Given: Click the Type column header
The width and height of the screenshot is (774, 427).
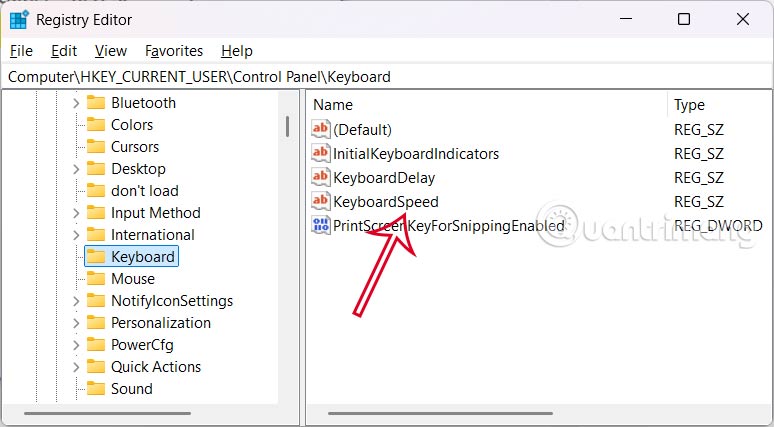Looking at the screenshot, I should (689, 104).
